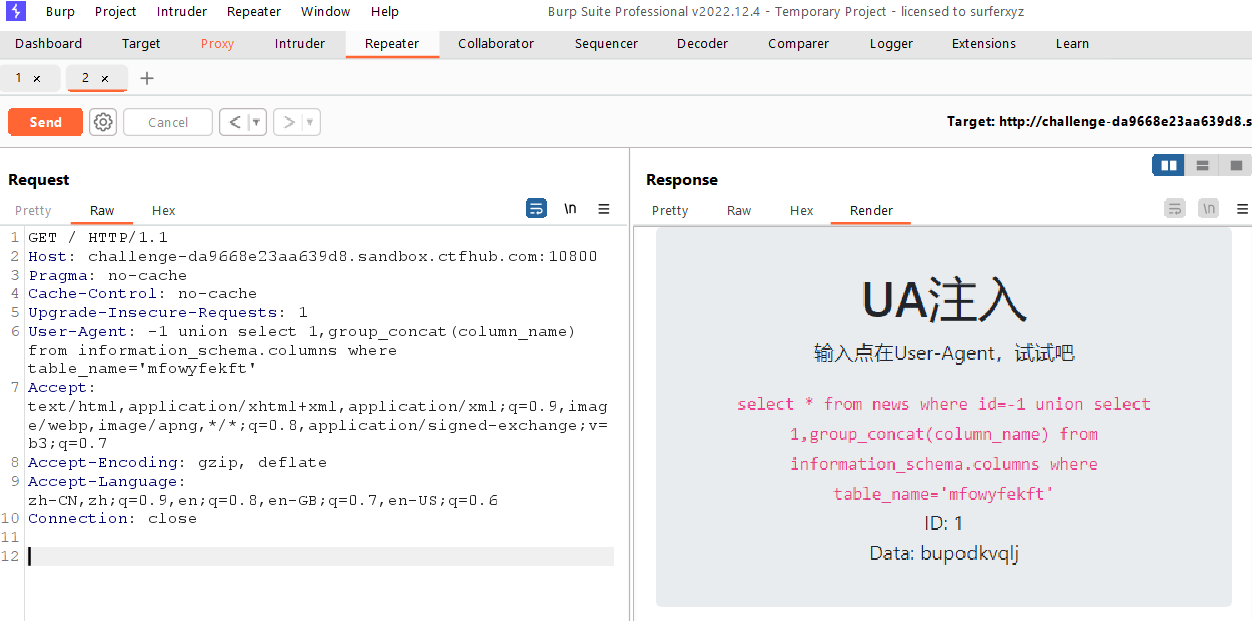
Task: Add a new Repeater tab
Action: pos(147,78)
